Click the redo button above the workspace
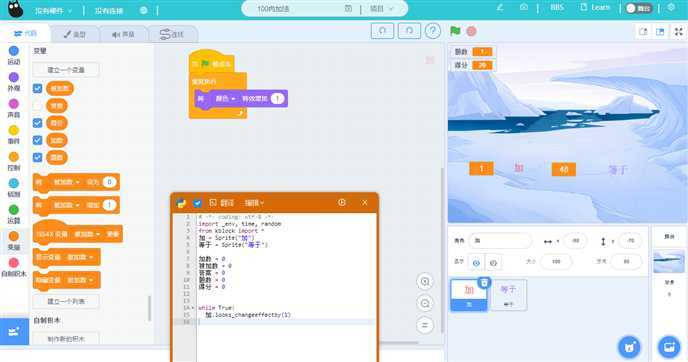 (409, 31)
